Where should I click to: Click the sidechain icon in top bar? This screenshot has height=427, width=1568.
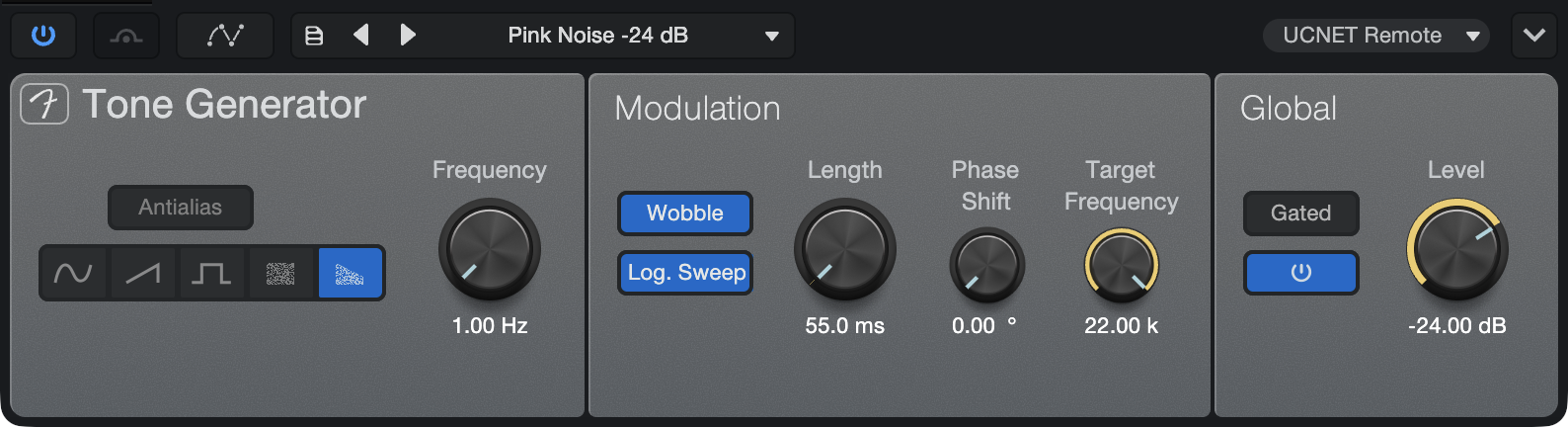pos(126,36)
